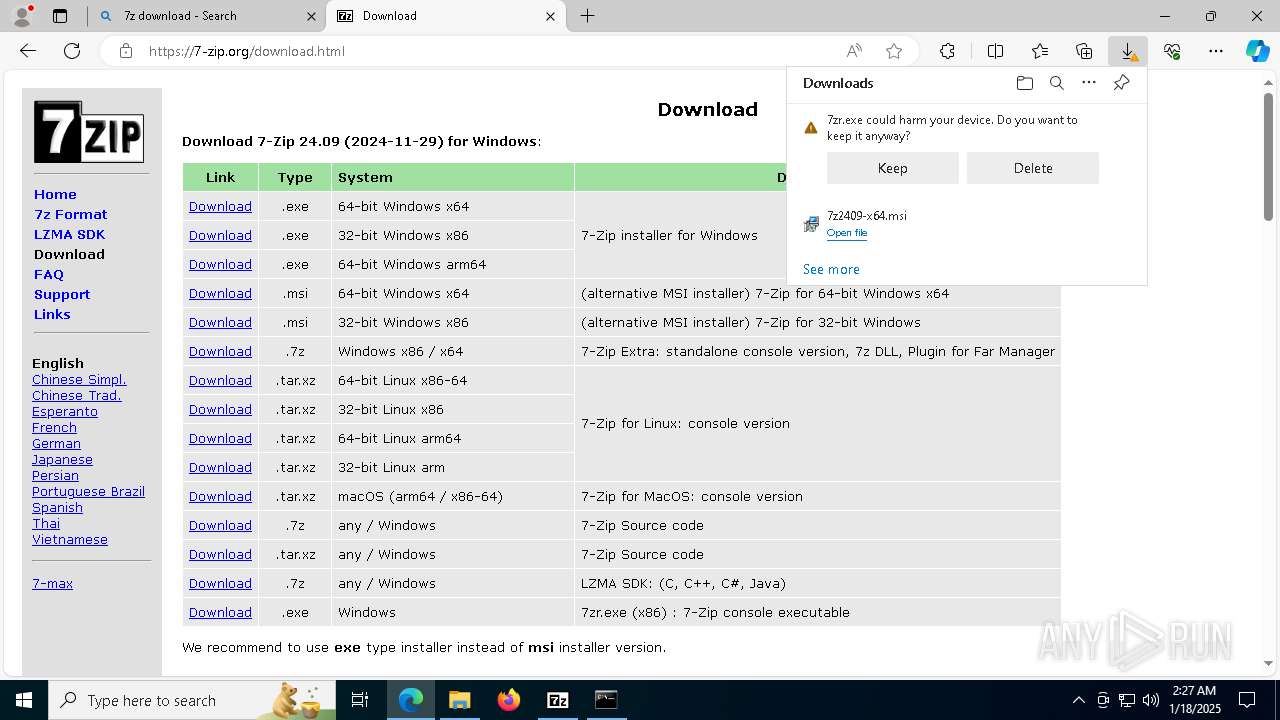Open Task View on taskbar
This screenshot has height=720, width=1280.
pos(360,700)
